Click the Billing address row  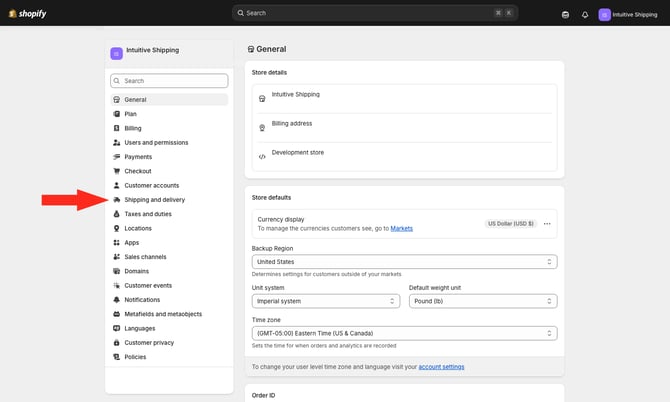coord(404,128)
